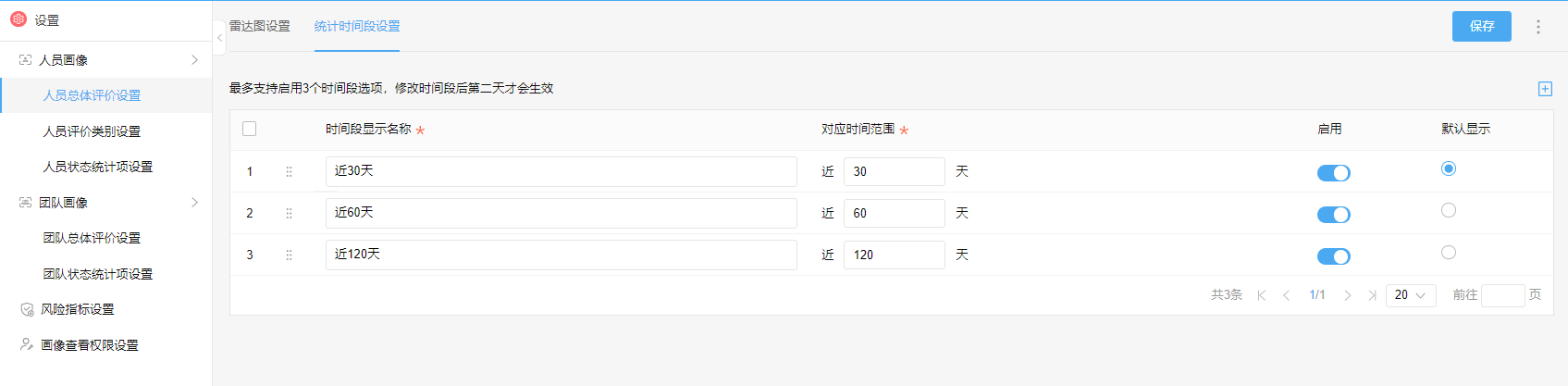Viewport: 1568px width, 386px height.
Task: Disable the 近30天 enable toggle
Action: click(x=1333, y=173)
